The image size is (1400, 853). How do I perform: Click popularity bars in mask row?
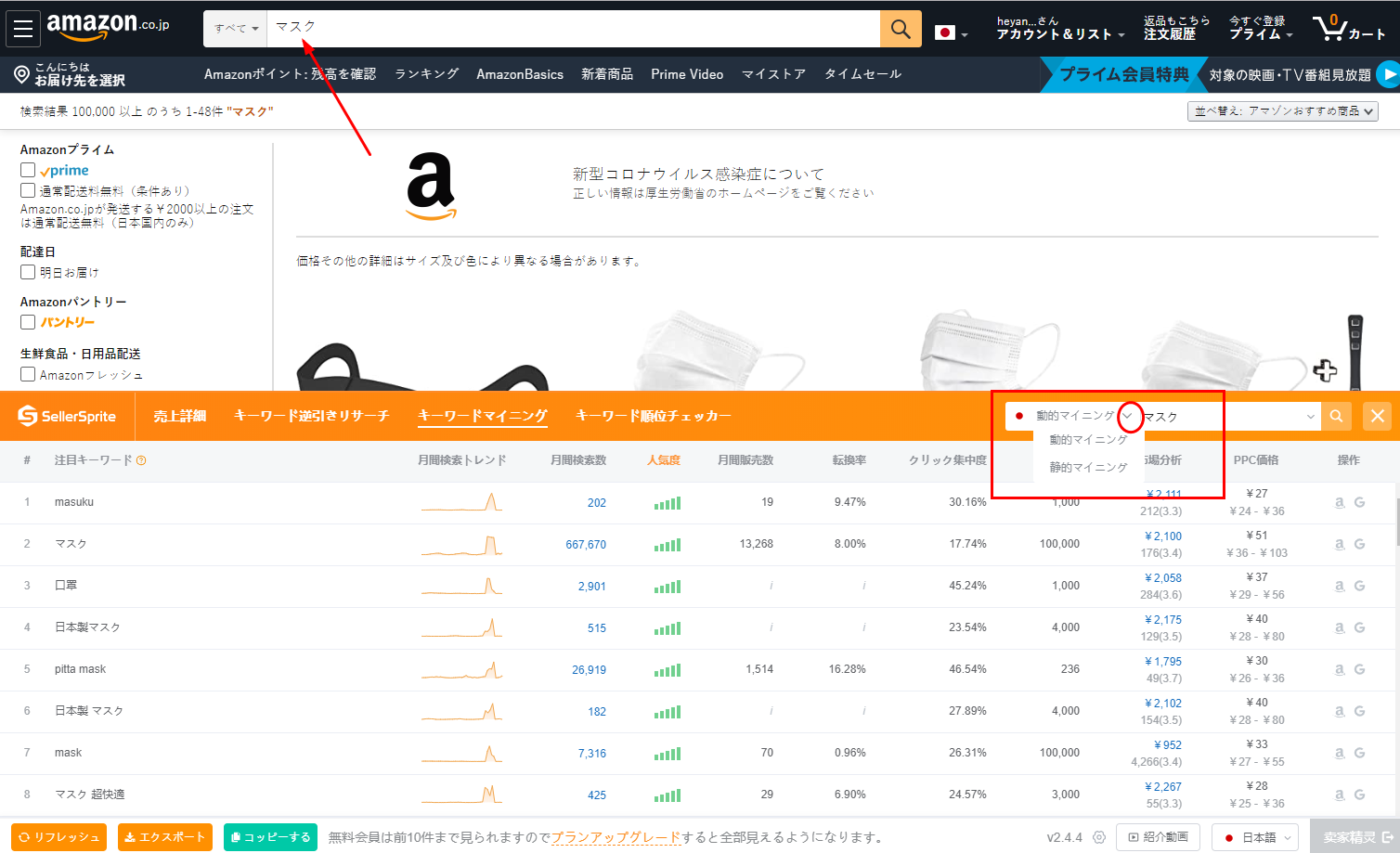coord(667,754)
